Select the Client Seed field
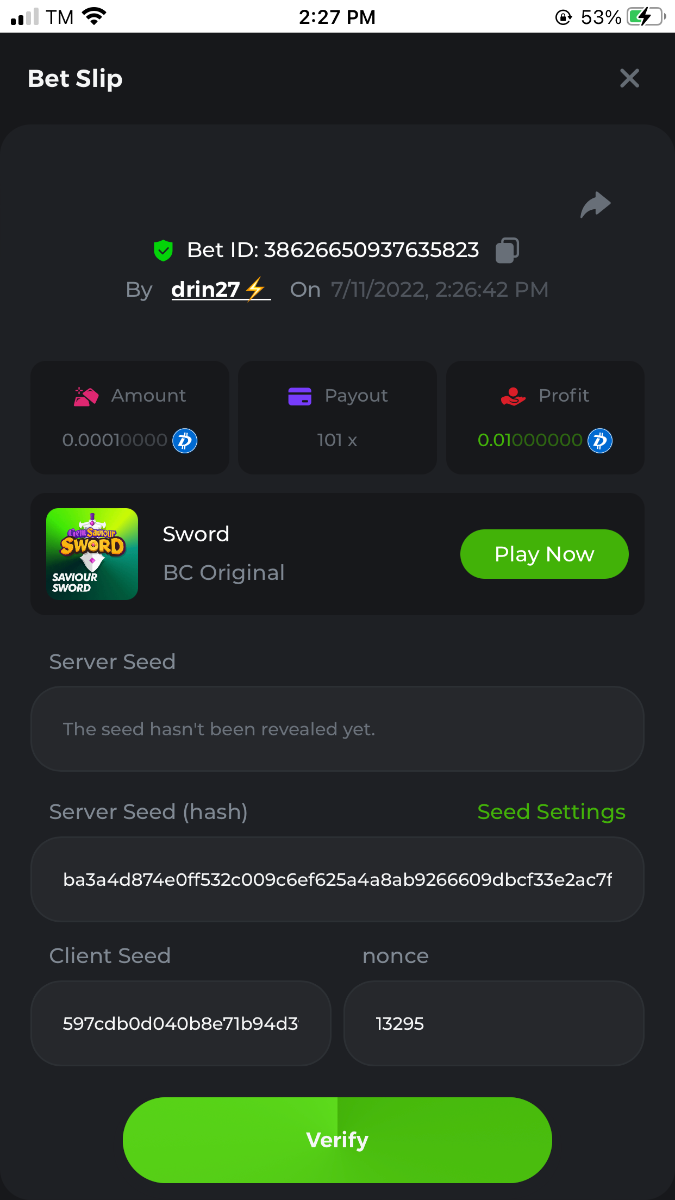Image resolution: width=675 pixels, height=1200 pixels. pos(181,1023)
